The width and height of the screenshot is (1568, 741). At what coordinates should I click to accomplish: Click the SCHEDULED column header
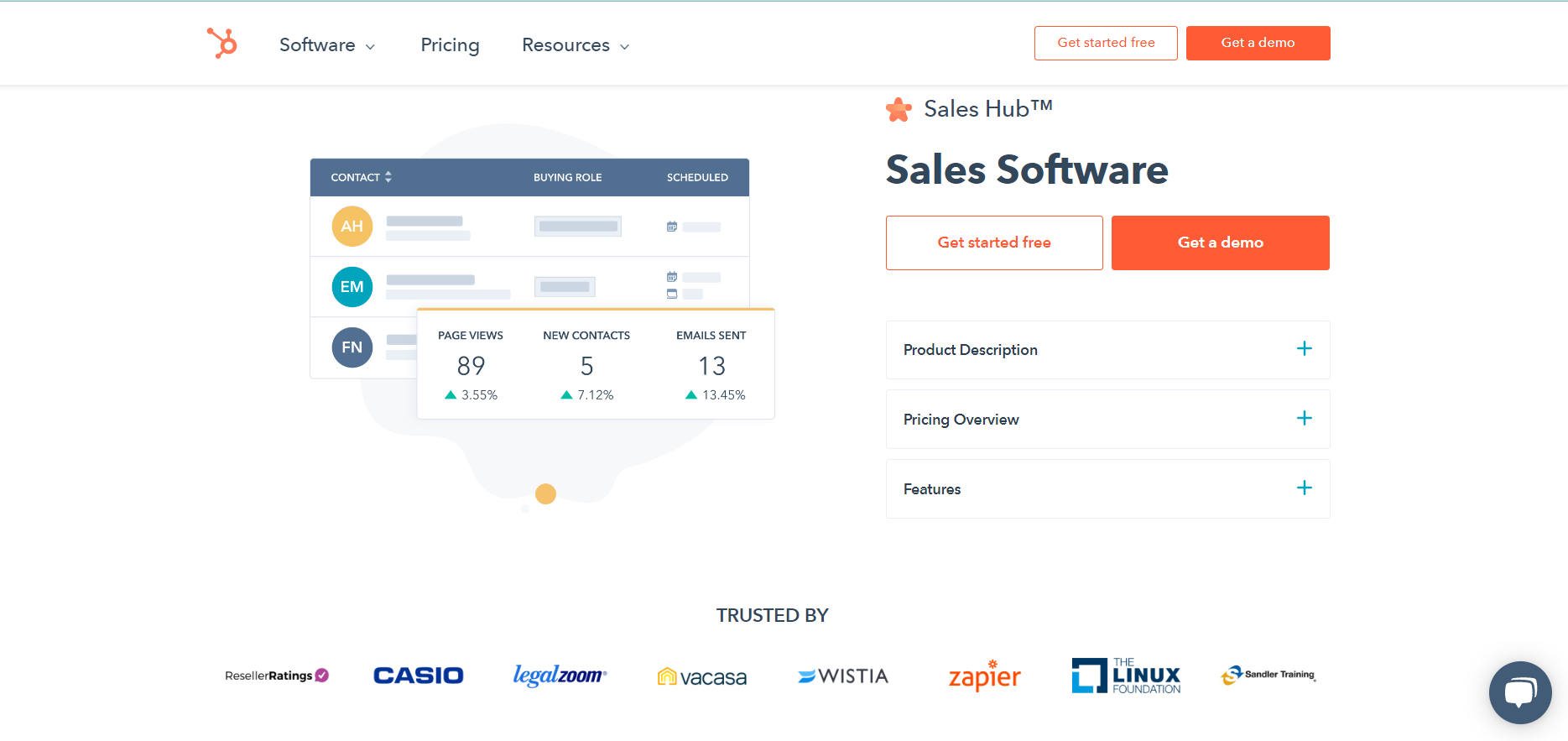[x=697, y=178]
